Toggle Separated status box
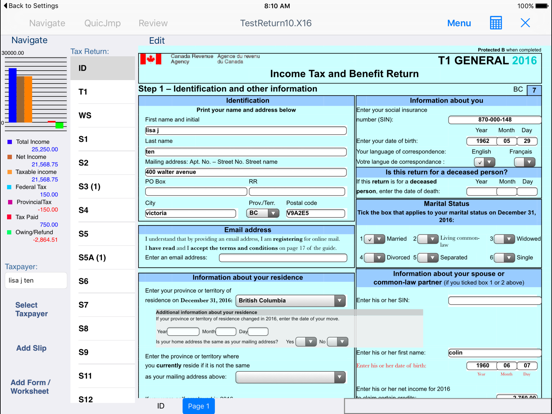Image resolution: width=552 pixels, height=414 pixels. (428, 258)
